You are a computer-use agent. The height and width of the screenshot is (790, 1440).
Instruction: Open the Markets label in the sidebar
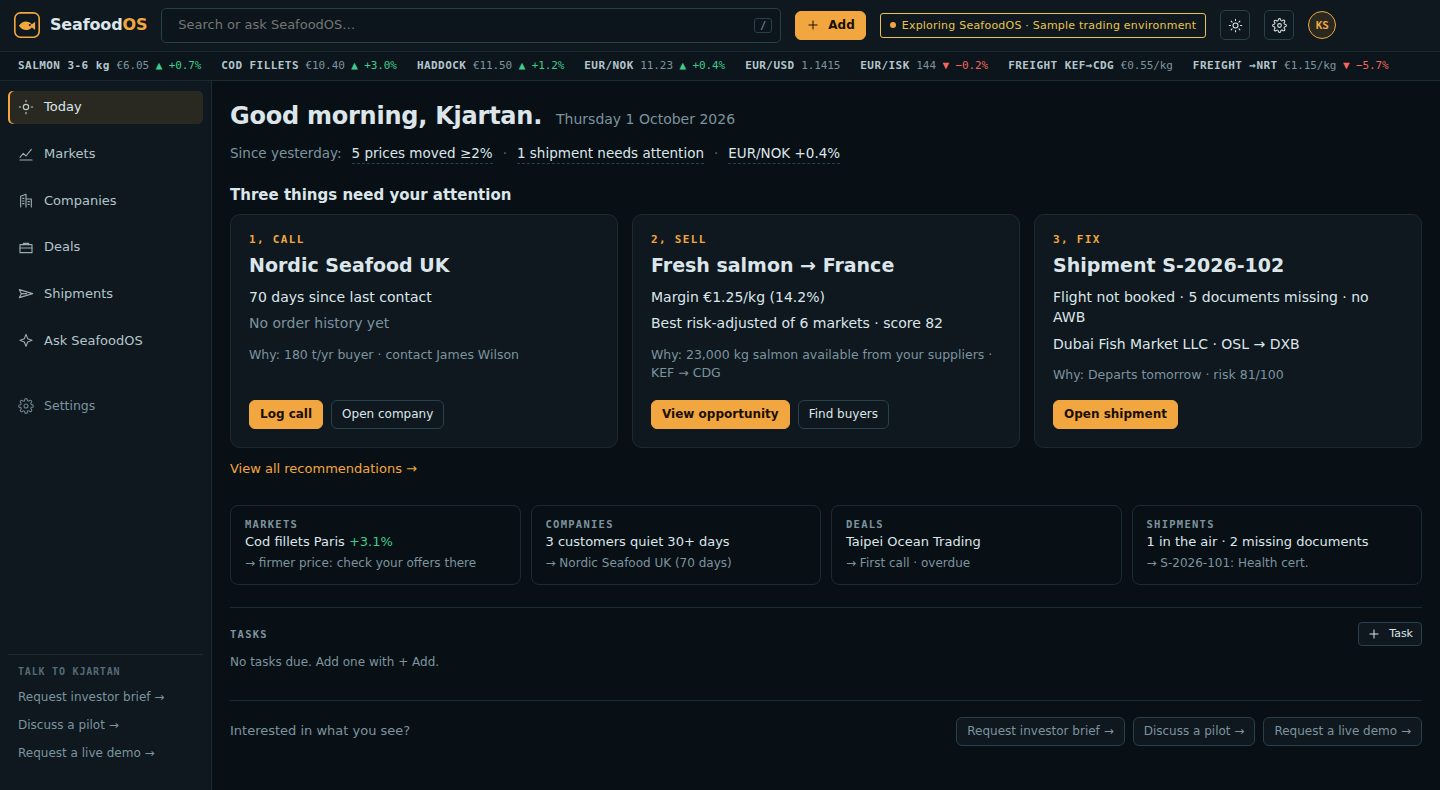[70, 154]
